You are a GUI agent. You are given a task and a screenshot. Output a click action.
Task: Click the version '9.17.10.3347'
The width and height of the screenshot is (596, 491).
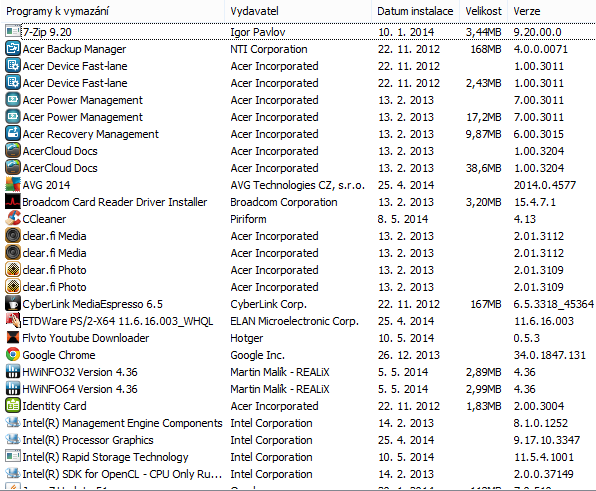tap(547, 440)
